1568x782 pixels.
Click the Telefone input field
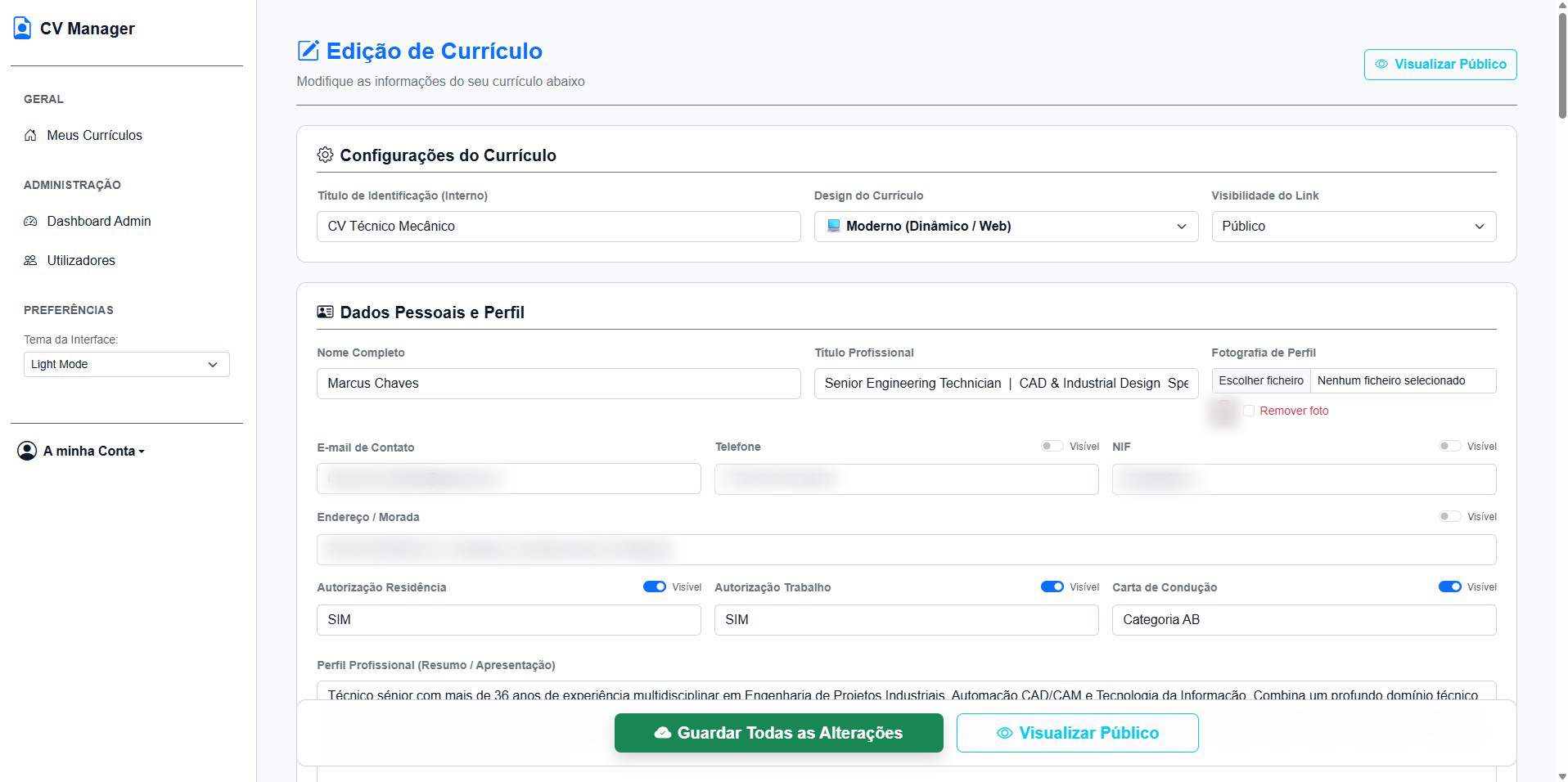[x=907, y=479]
